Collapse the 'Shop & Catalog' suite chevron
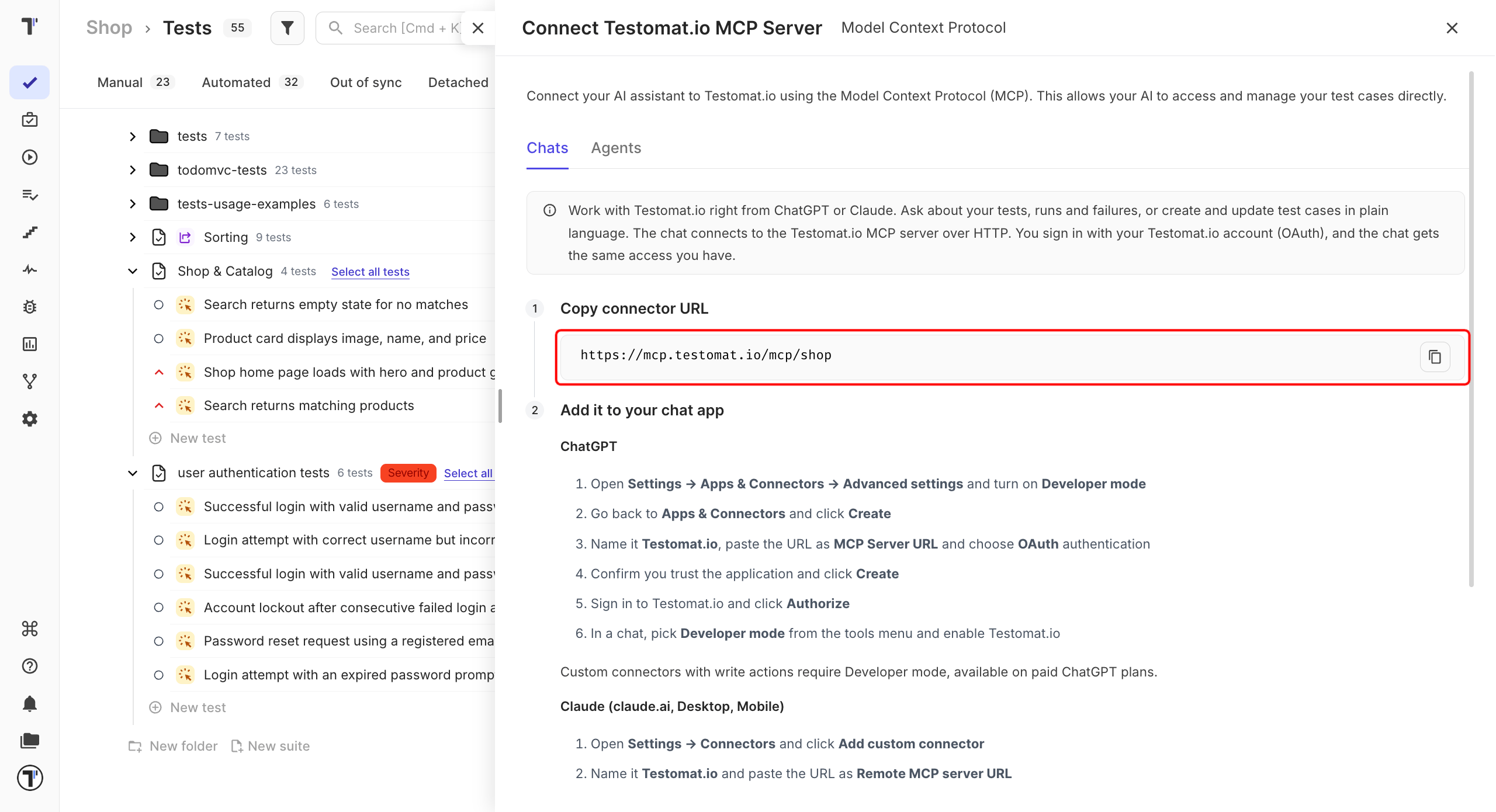 [x=133, y=271]
